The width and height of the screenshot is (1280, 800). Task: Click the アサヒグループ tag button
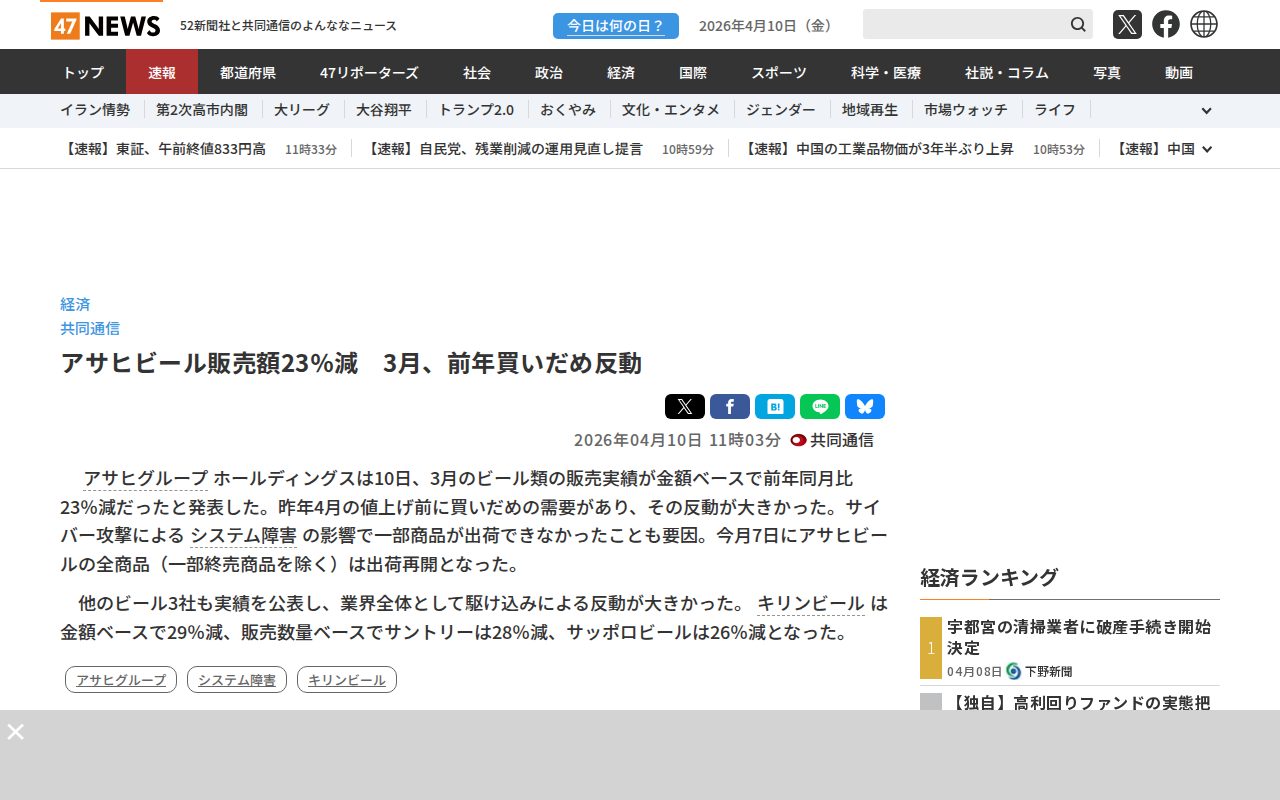(121, 680)
